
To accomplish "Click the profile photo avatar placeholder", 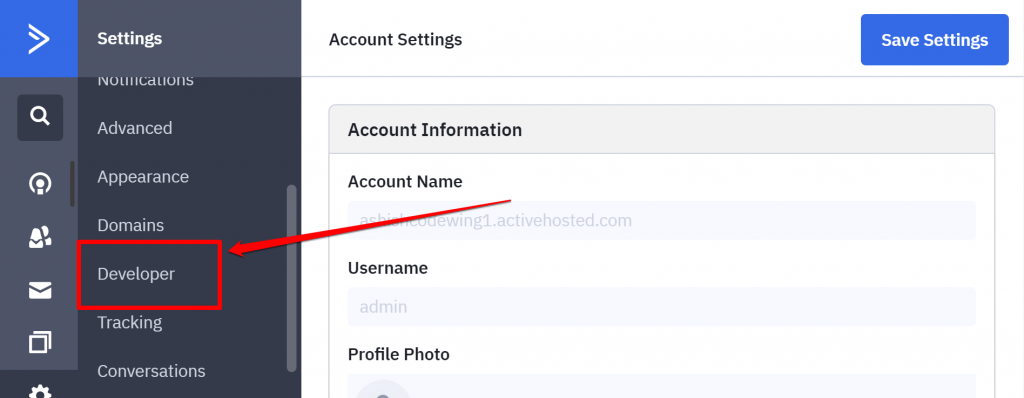I will [383, 390].
